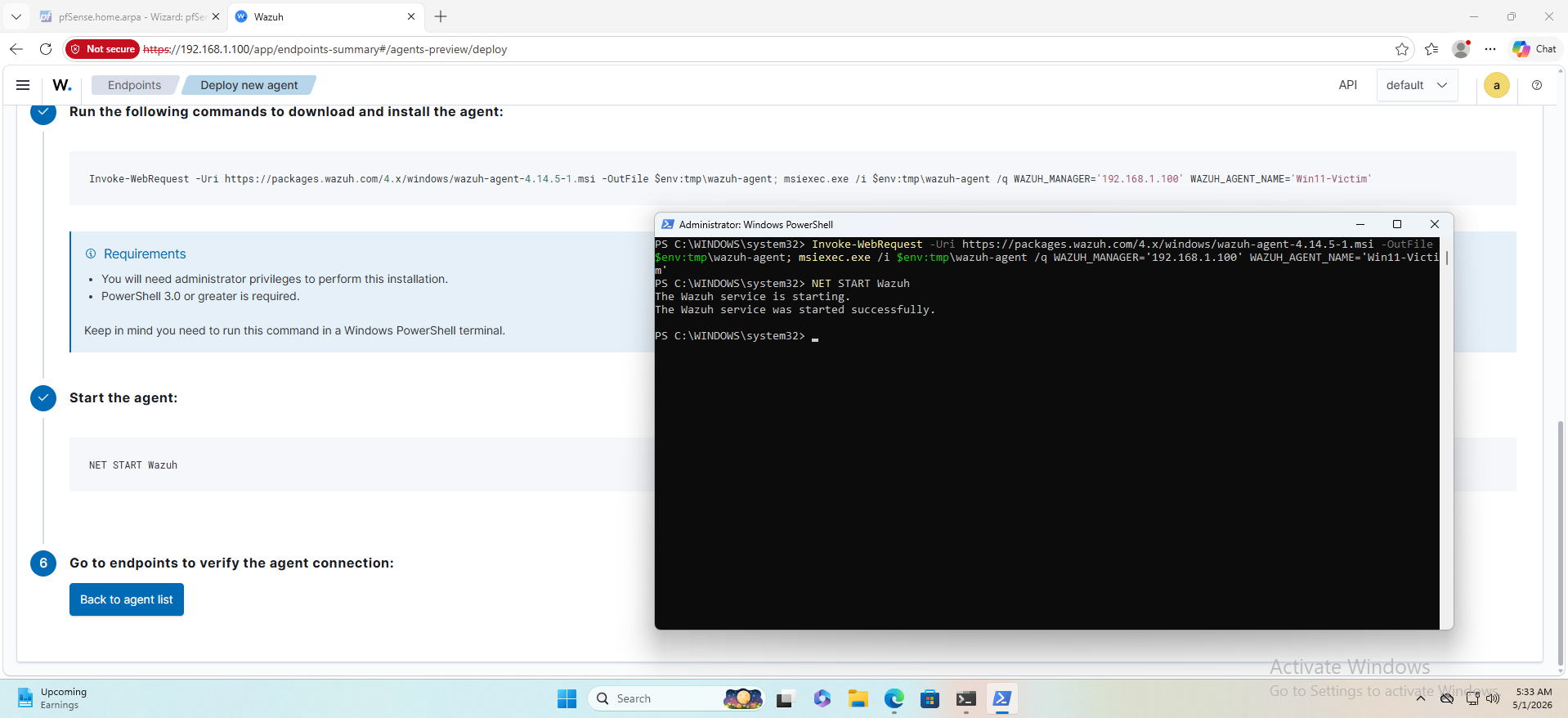Open Microsoft Store from the taskbar
This screenshot has width=1568, height=718.
(930, 698)
